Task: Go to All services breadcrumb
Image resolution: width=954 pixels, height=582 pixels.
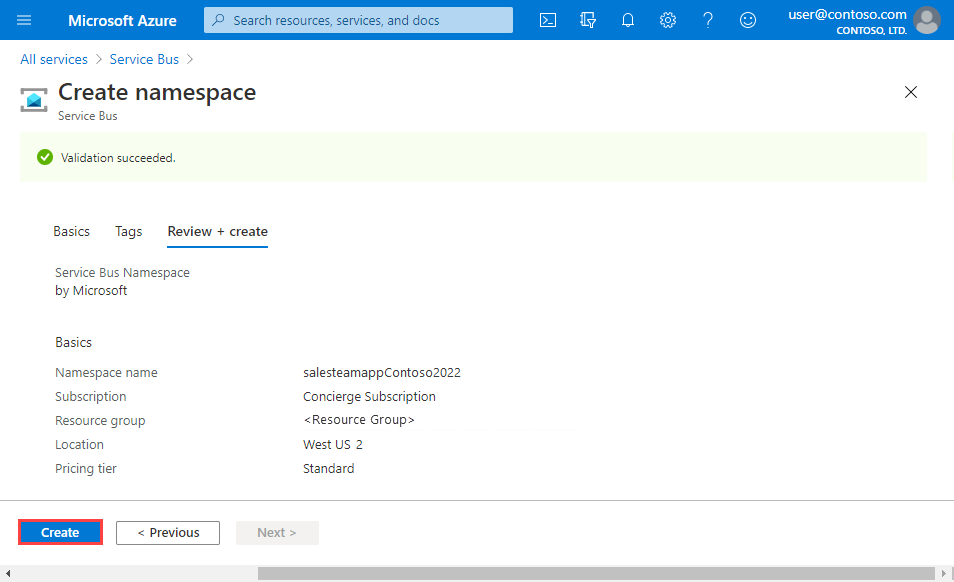Action: tap(54, 59)
